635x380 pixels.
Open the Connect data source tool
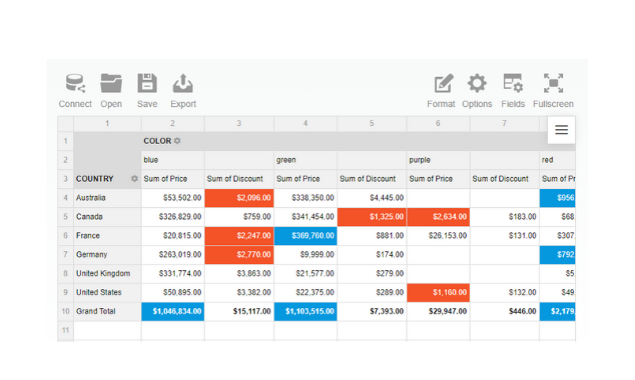pyautogui.click(x=75, y=91)
